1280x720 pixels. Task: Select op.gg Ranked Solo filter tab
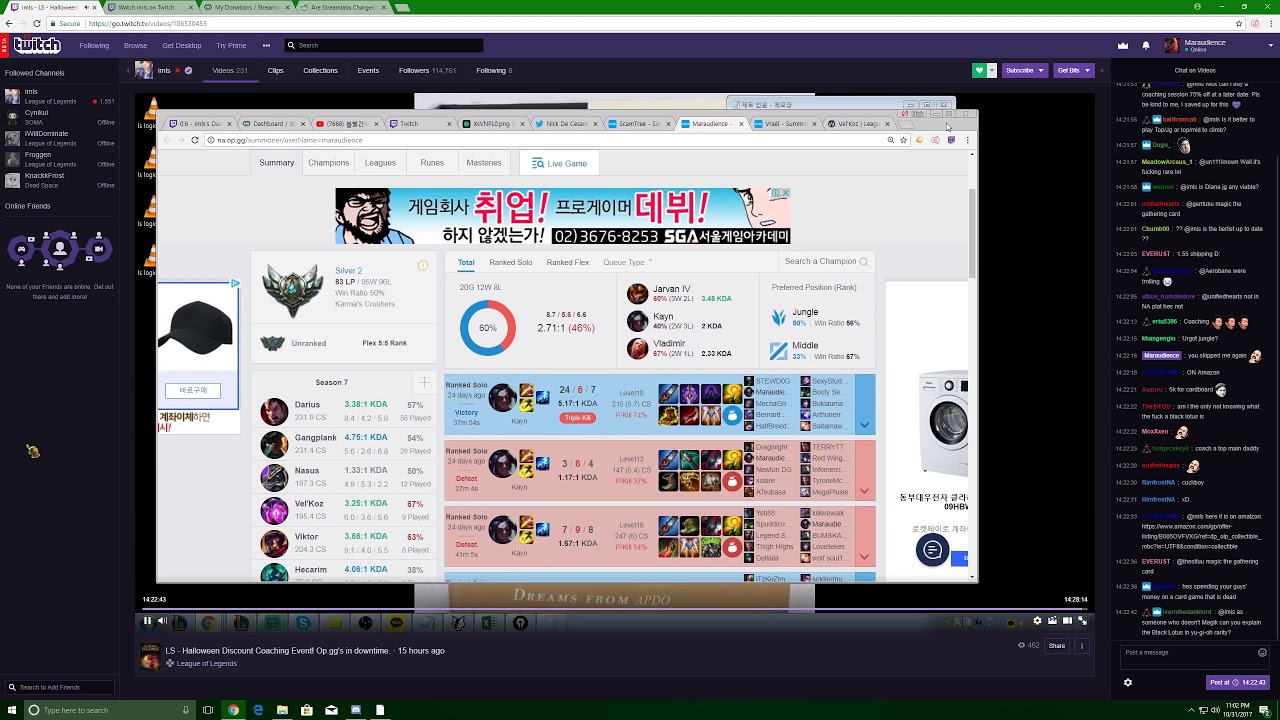(x=510, y=262)
